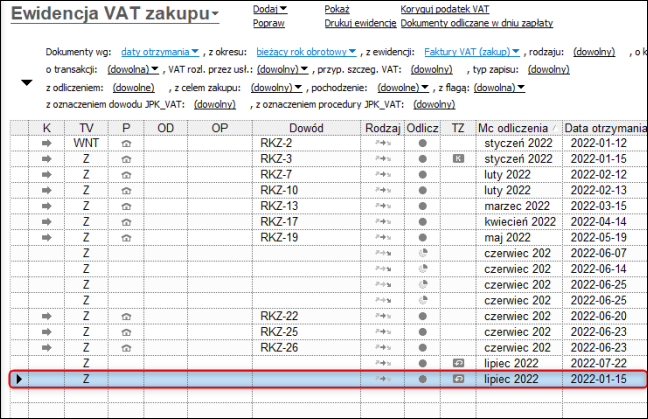
Task: Sort by the Mc odliczenia column header
Action: 519,128
